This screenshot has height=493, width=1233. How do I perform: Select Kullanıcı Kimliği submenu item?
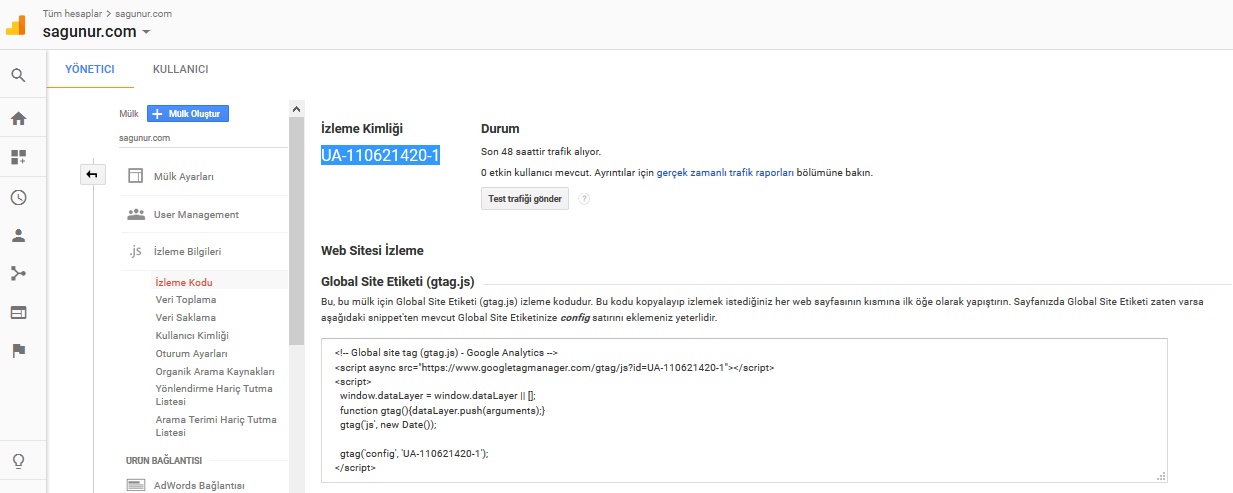(192, 335)
